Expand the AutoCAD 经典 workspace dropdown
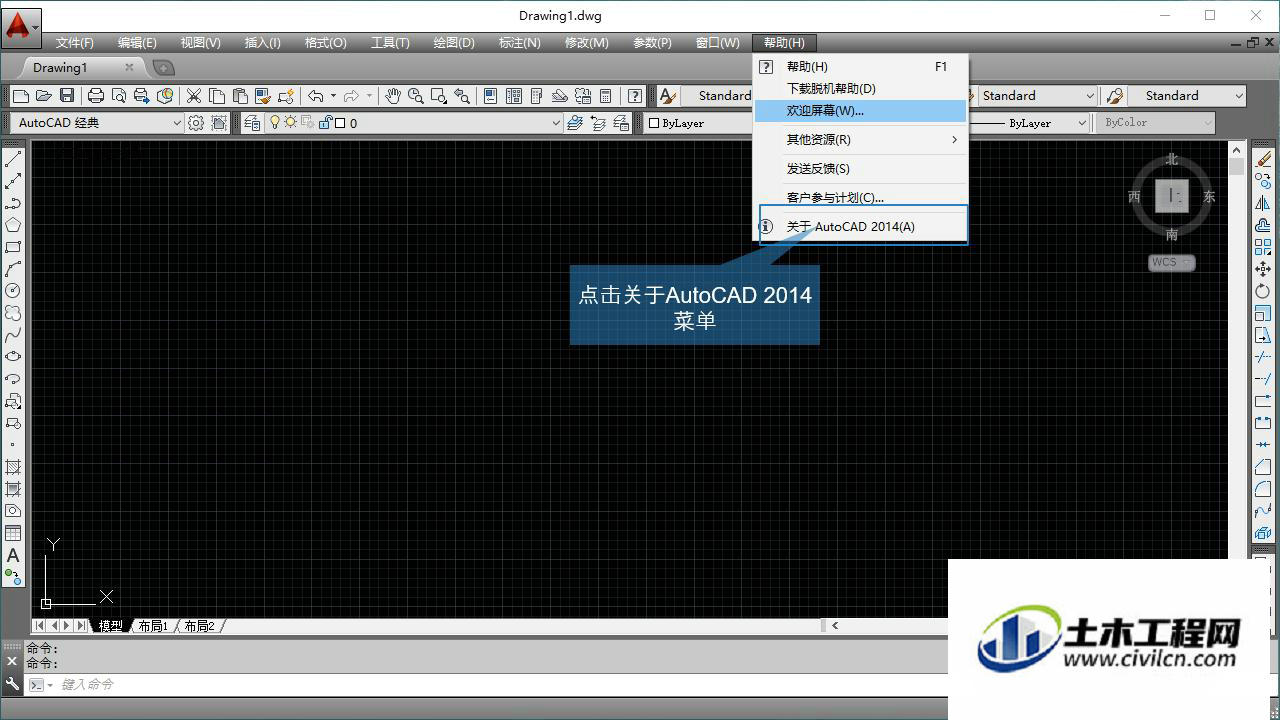 point(177,123)
